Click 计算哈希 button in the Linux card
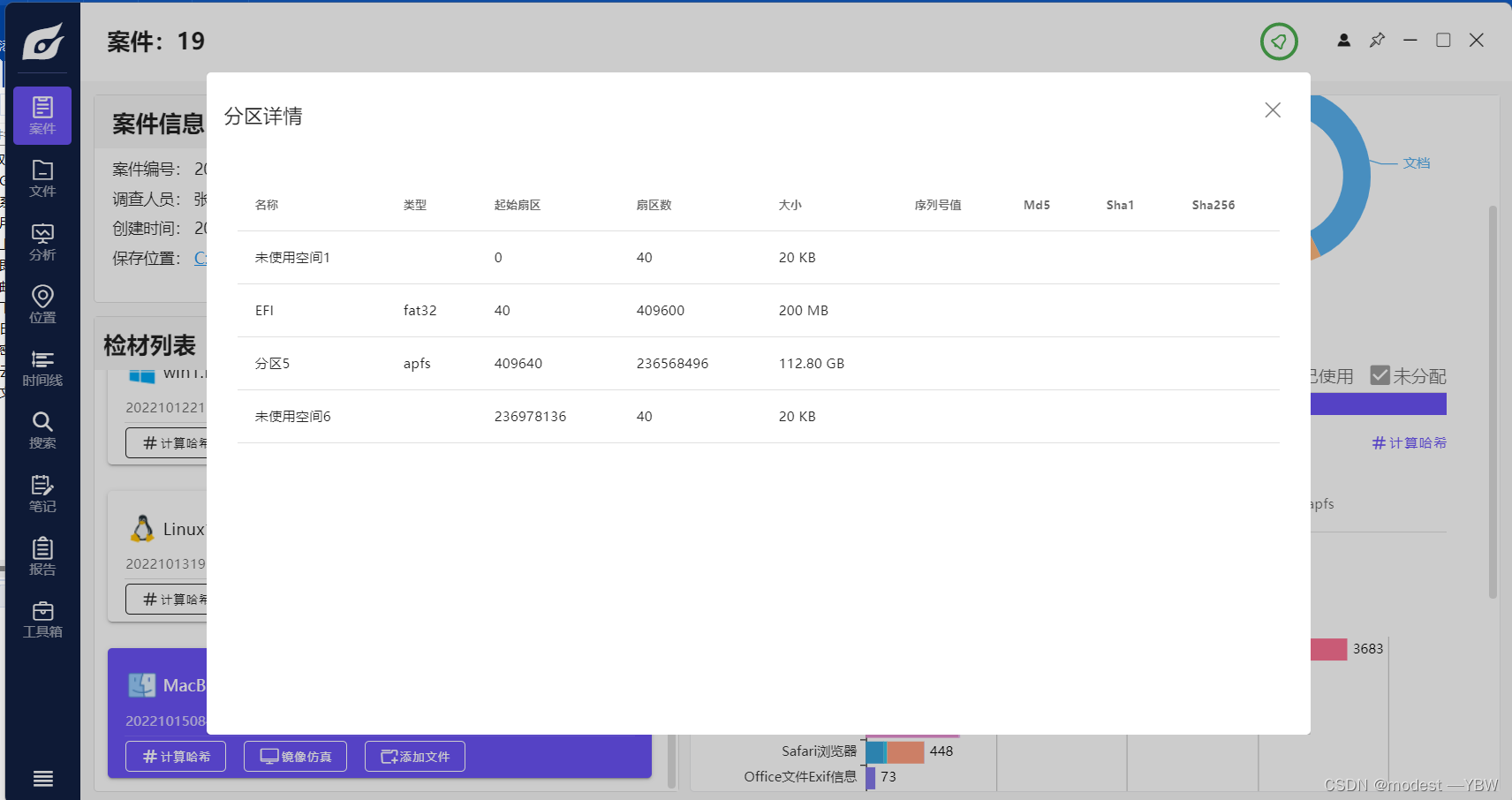Viewport: 1512px width, 800px height. [x=167, y=599]
